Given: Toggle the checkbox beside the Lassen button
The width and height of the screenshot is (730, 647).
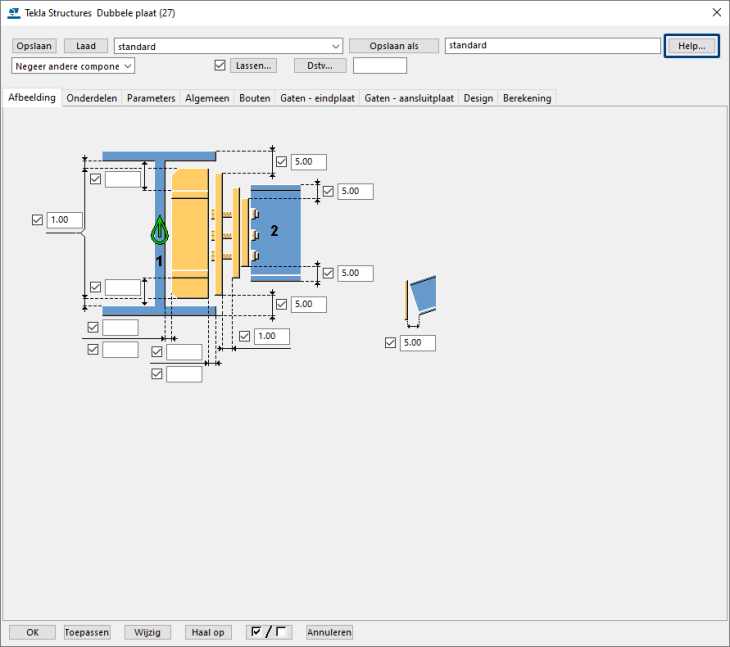Looking at the screenshot, I should [221, 66].
